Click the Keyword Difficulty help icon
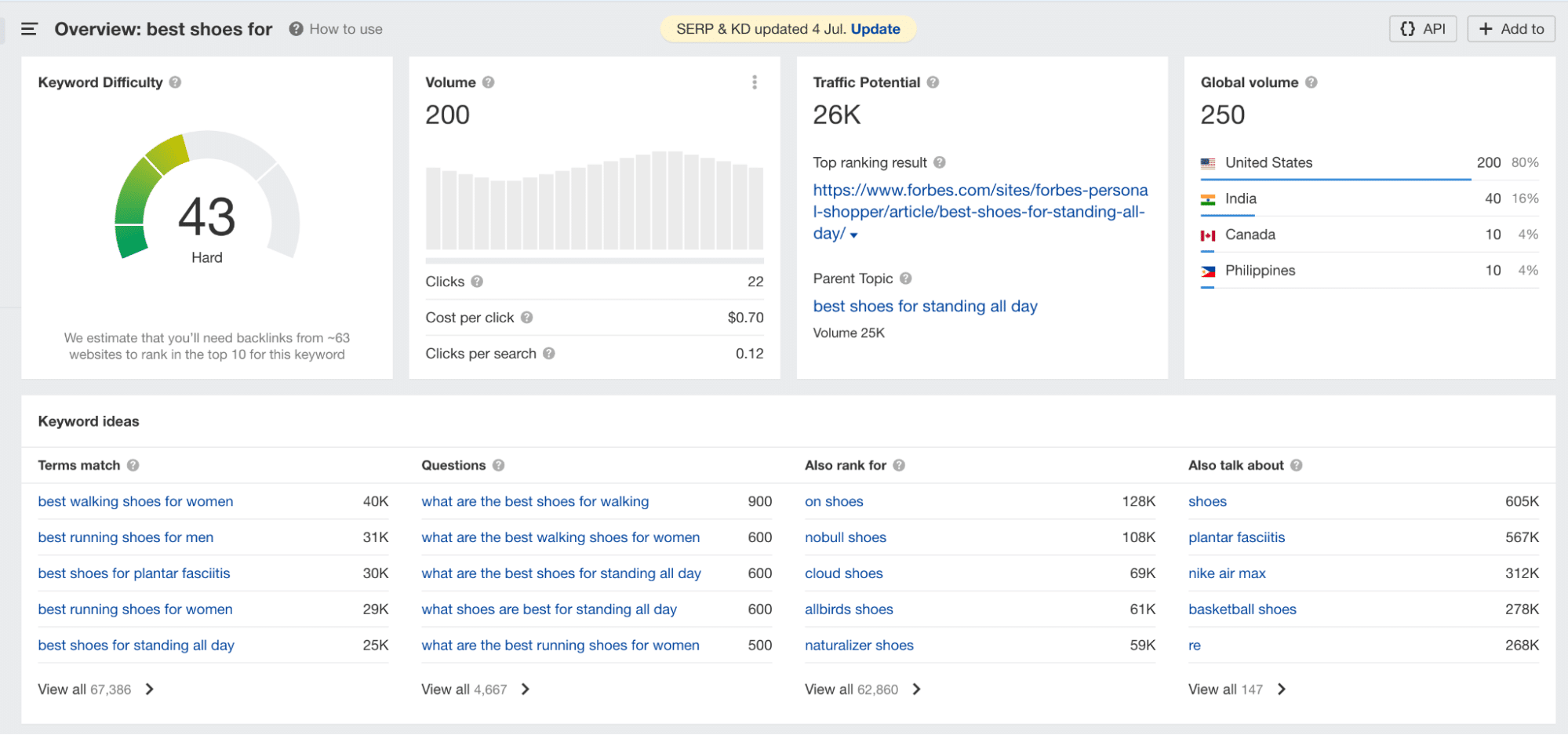 [176, 82]
